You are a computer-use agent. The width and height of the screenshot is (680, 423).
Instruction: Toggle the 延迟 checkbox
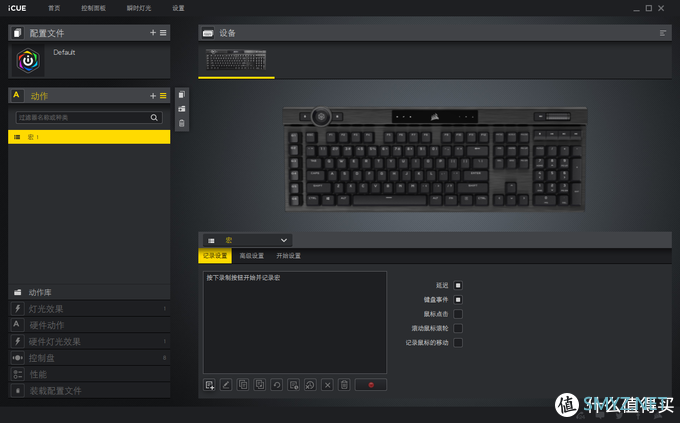458,285
